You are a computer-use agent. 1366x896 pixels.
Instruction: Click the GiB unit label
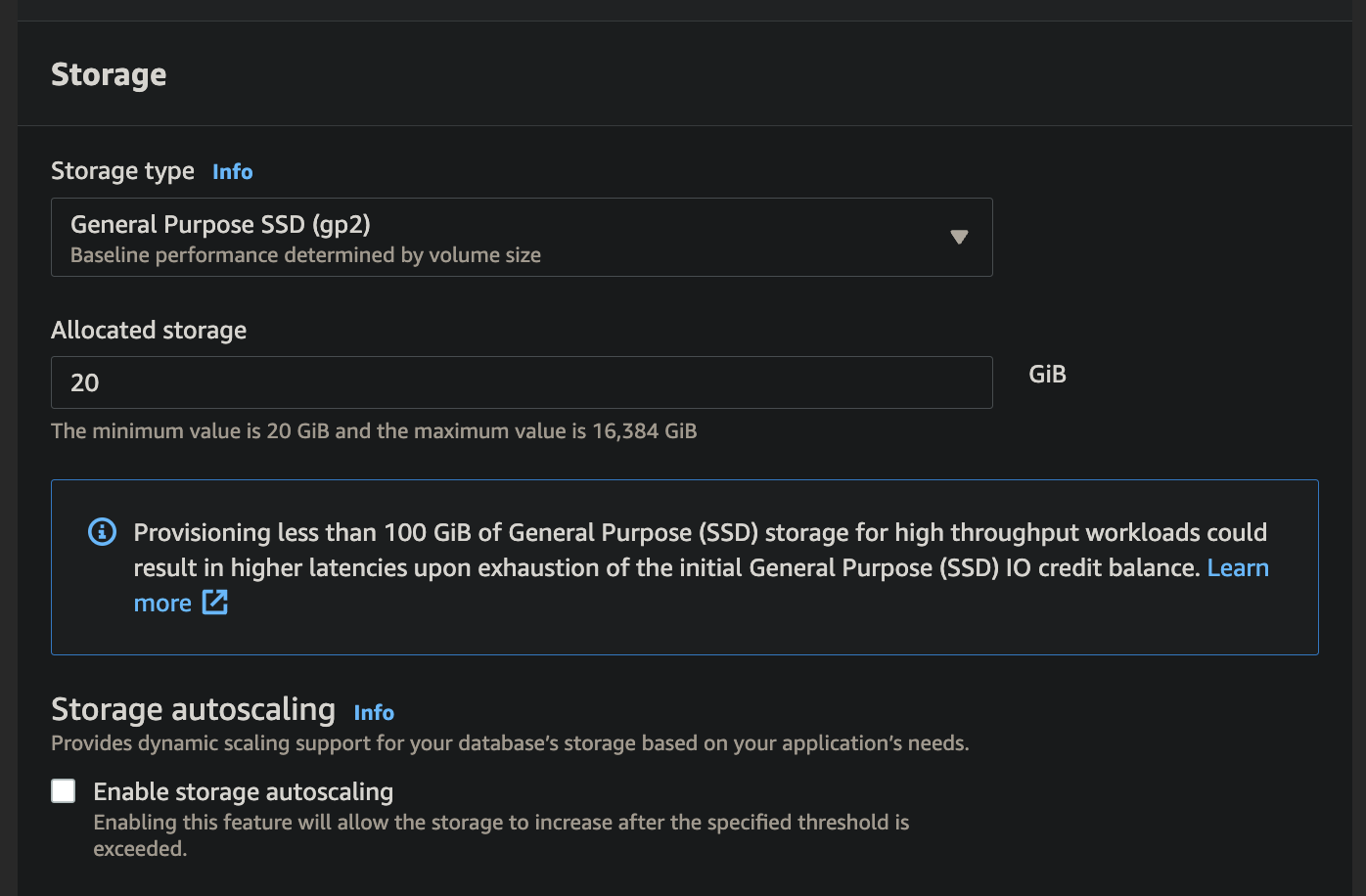(1047, 375)
